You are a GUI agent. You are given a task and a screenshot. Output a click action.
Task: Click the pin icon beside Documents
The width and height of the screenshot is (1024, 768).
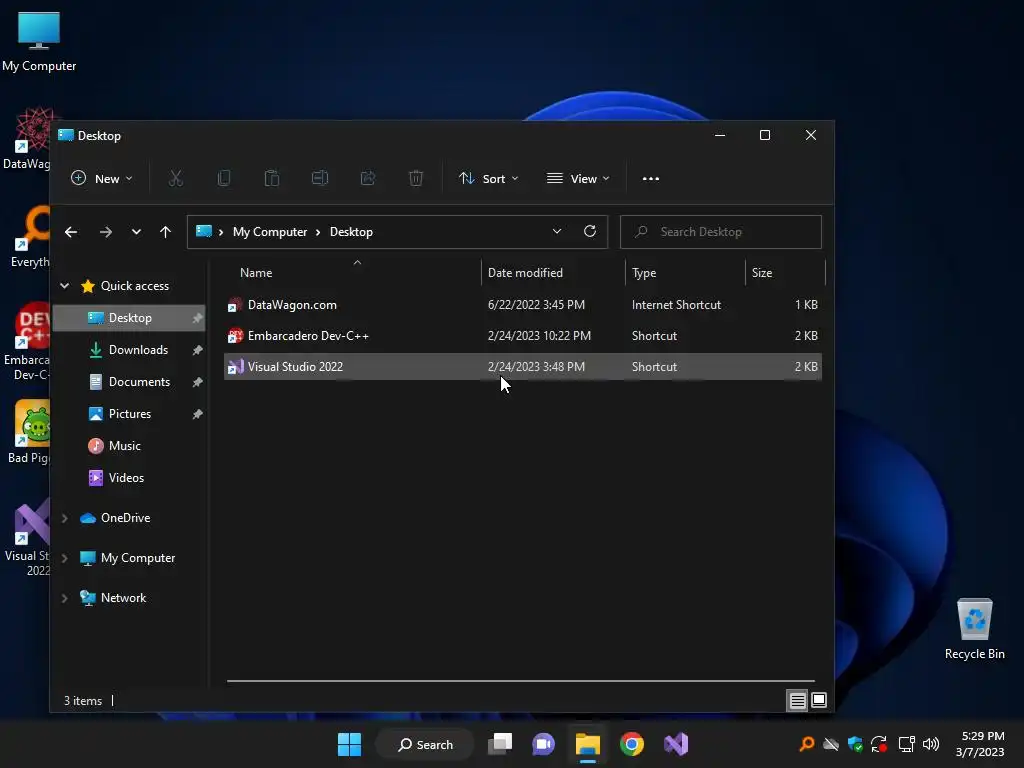coord(197,382)
